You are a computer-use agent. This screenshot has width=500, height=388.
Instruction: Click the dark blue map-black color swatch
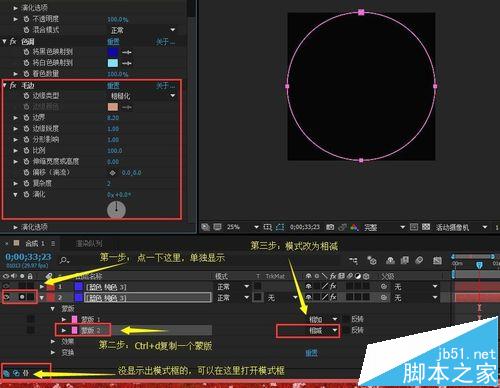tap(113, 52)
